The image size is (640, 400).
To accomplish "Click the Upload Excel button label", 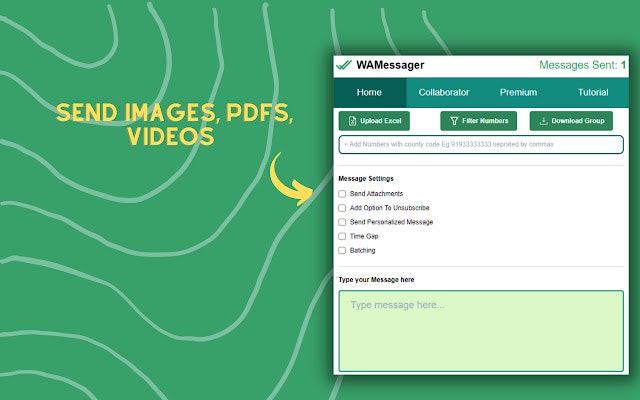I will pos(381,121).
